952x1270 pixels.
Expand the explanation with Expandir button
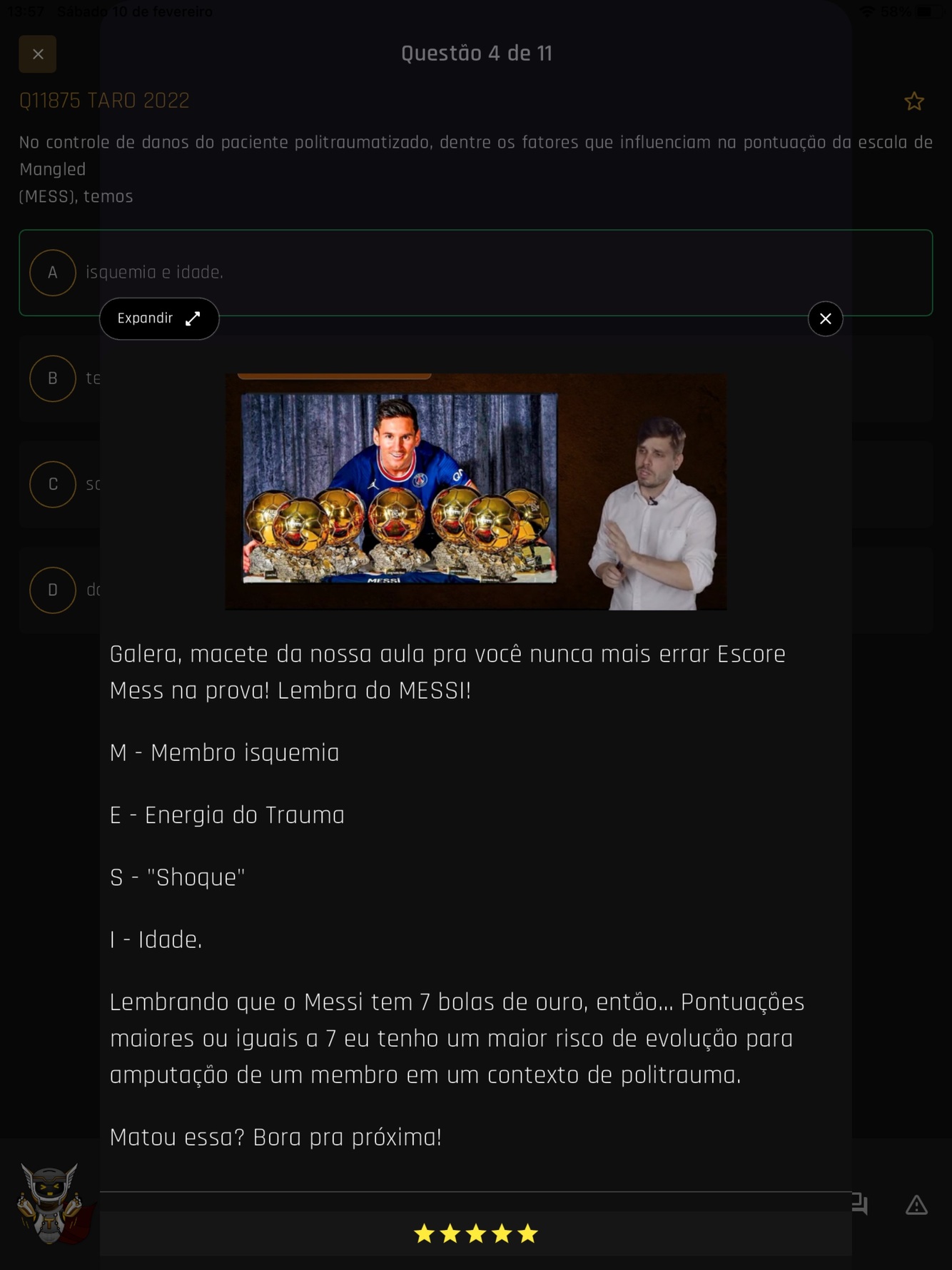click(x=159, y=318)
